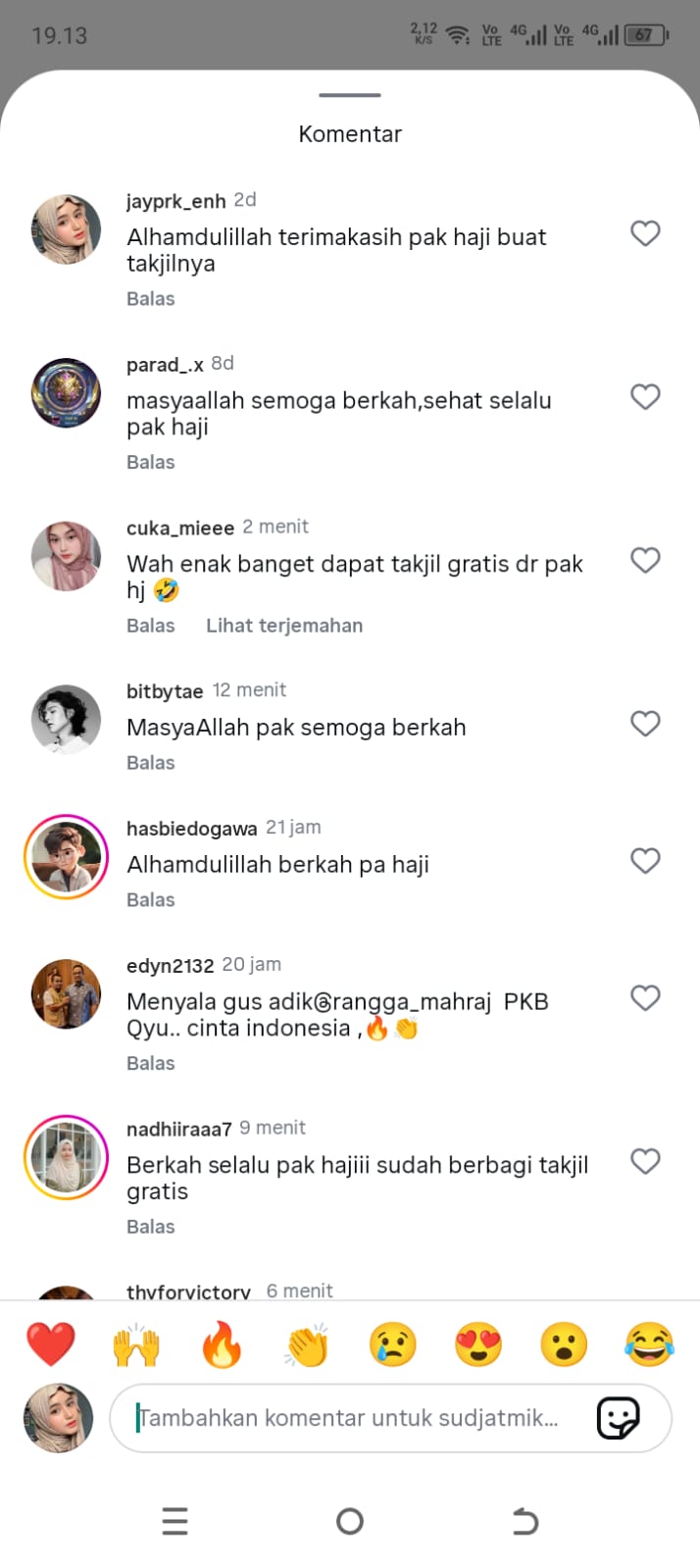Insert crying face emoji

[393, 1344]
